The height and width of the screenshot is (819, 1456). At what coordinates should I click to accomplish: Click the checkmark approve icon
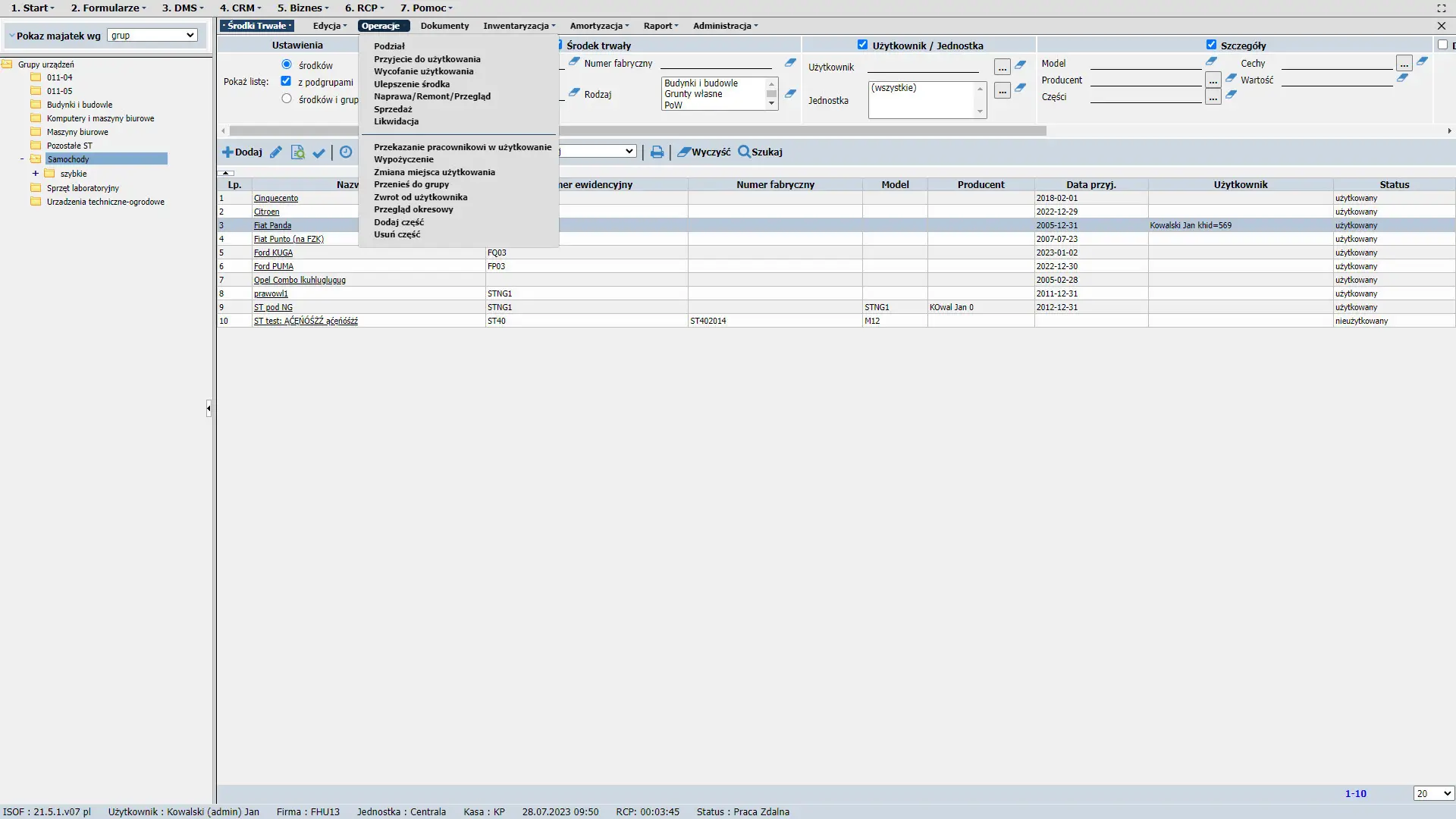coord(319,152)
